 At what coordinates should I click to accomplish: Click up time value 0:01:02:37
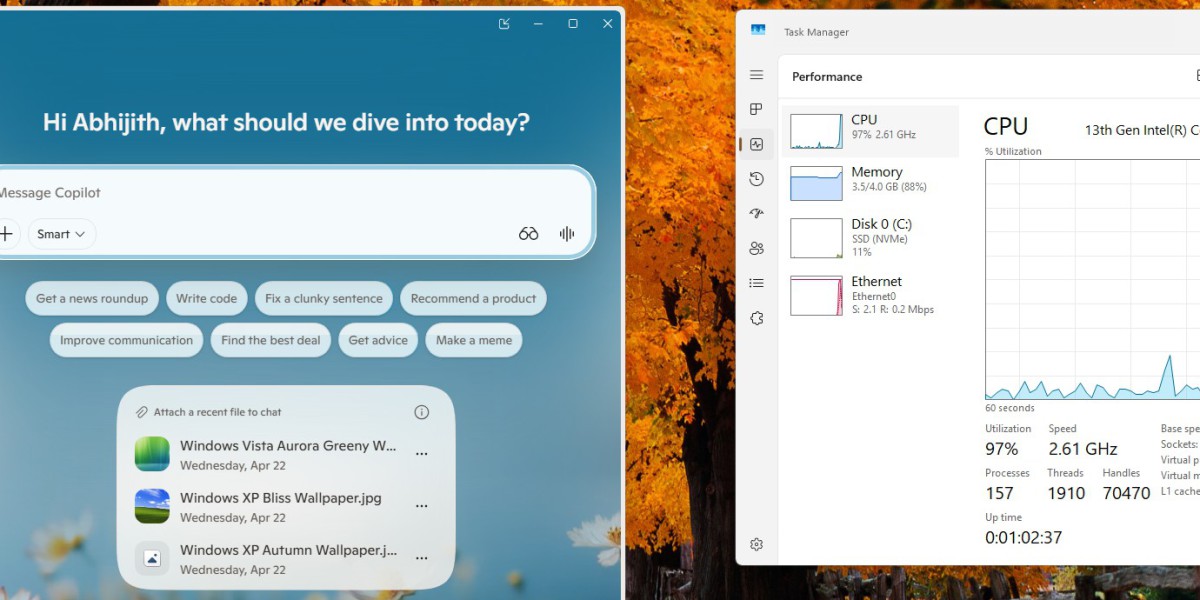tap(1024, 537)
